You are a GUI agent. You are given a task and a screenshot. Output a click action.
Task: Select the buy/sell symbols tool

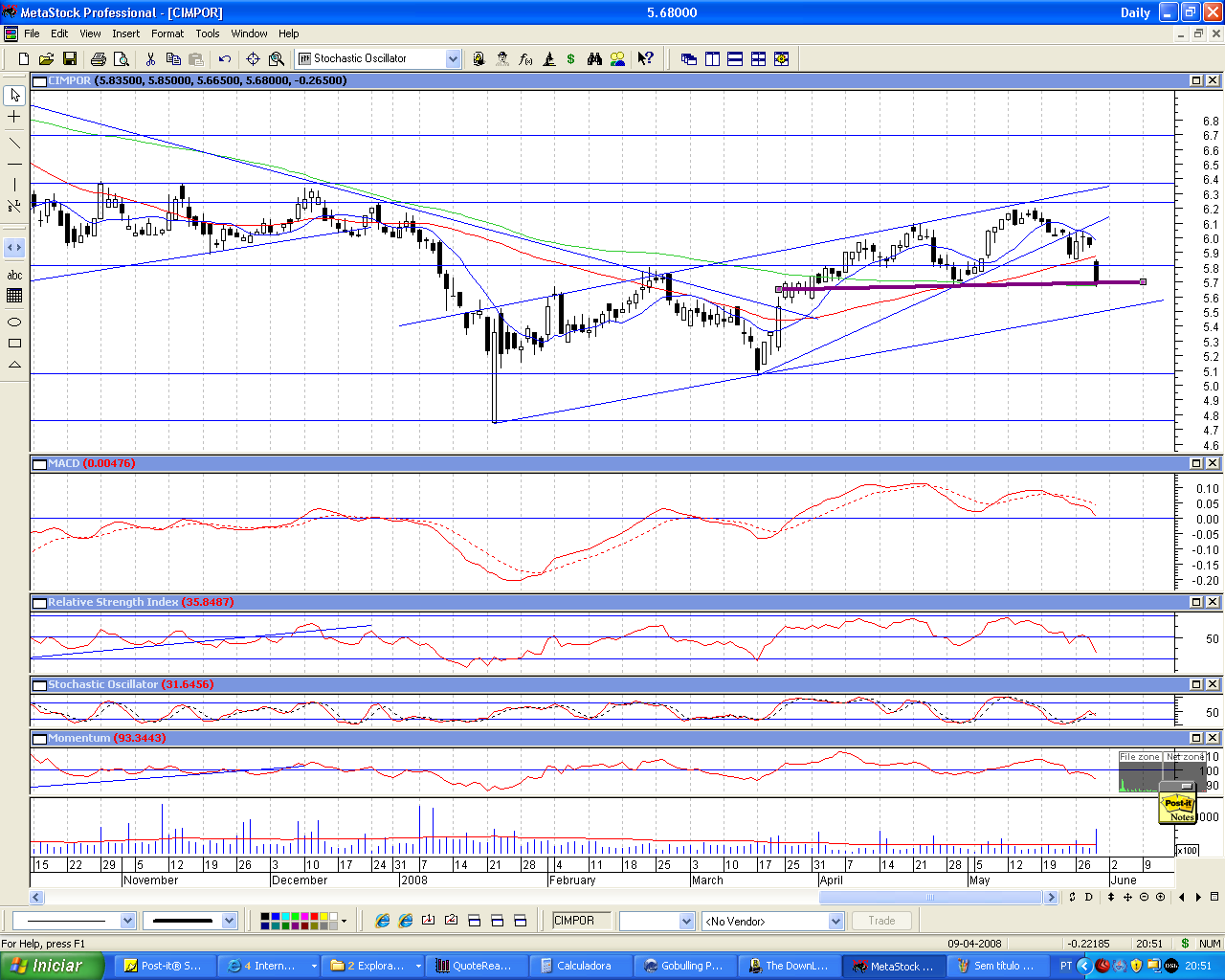coord(14,206)
